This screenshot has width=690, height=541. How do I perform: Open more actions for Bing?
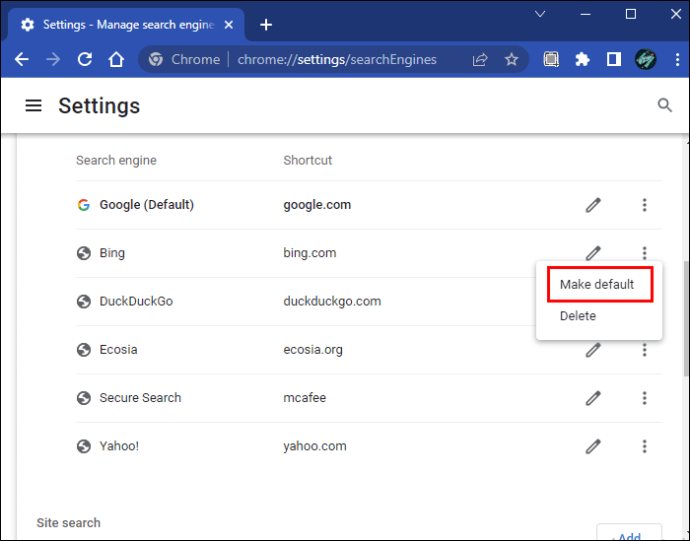tap(644, 253)
